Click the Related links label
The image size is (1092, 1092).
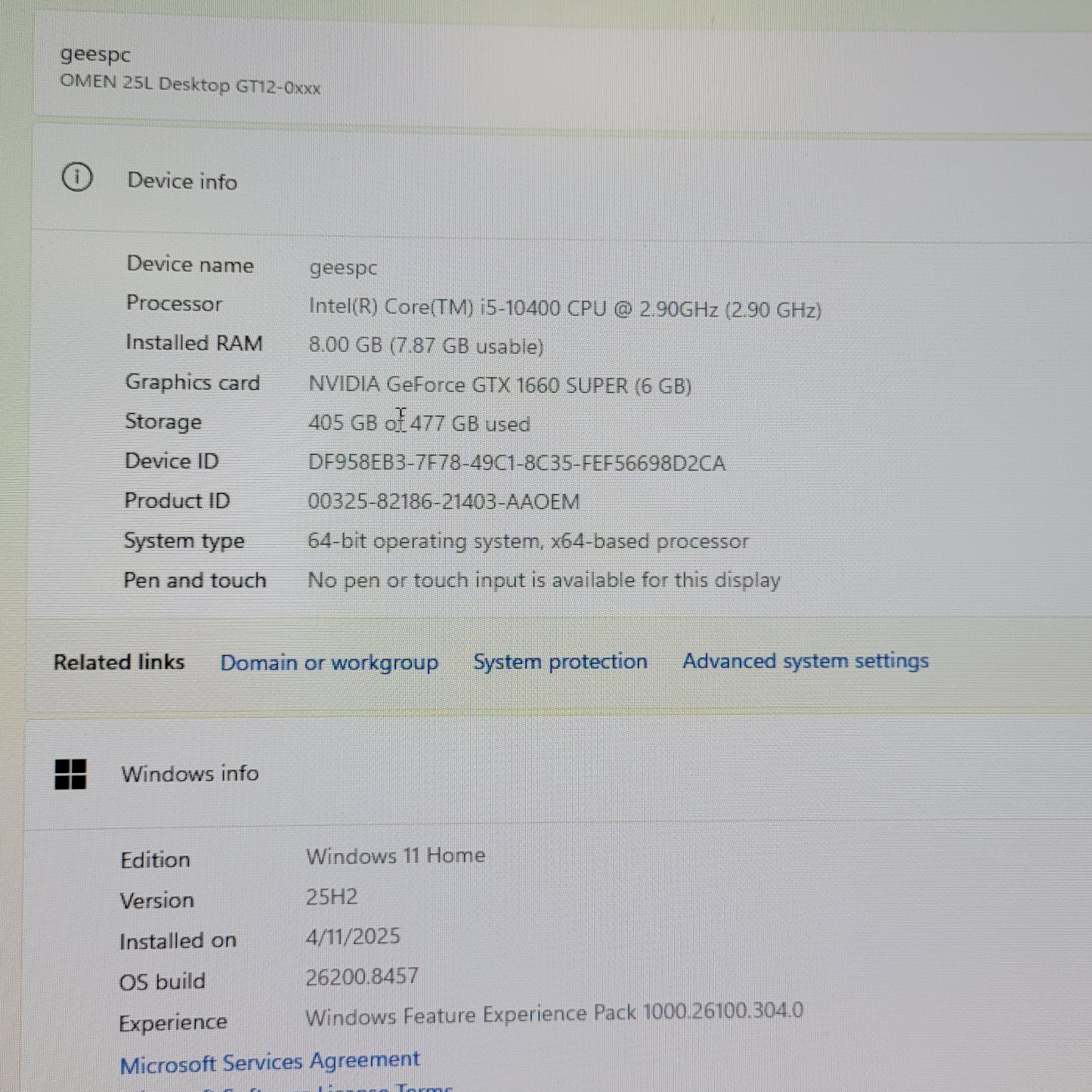pos(119,662)
